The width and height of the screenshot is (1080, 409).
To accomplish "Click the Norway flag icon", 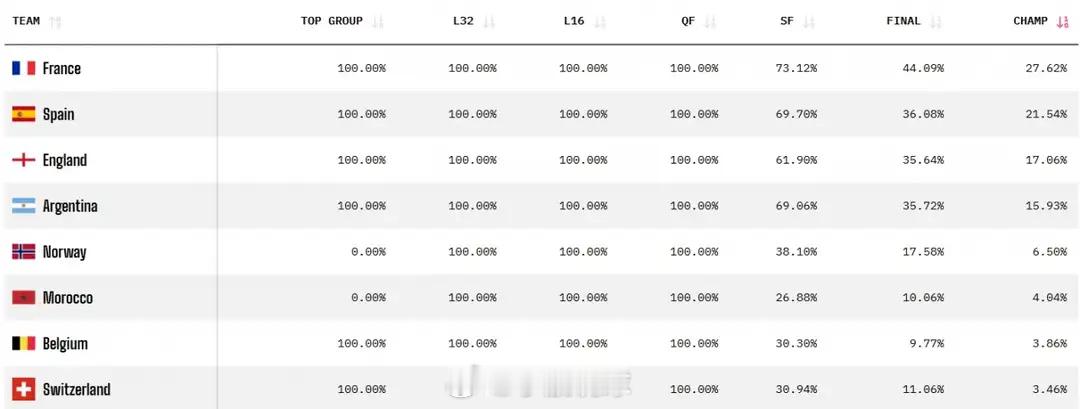I will point(23,252).
